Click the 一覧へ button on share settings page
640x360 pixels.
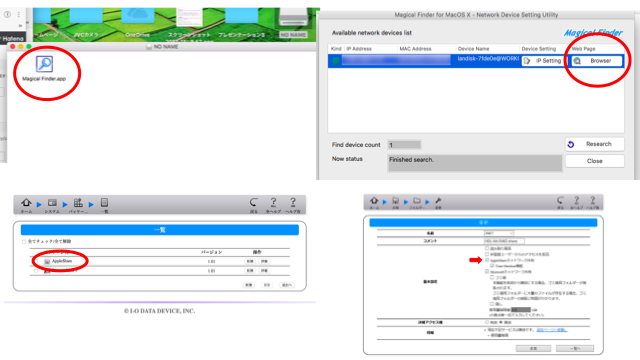pos(575,349)
